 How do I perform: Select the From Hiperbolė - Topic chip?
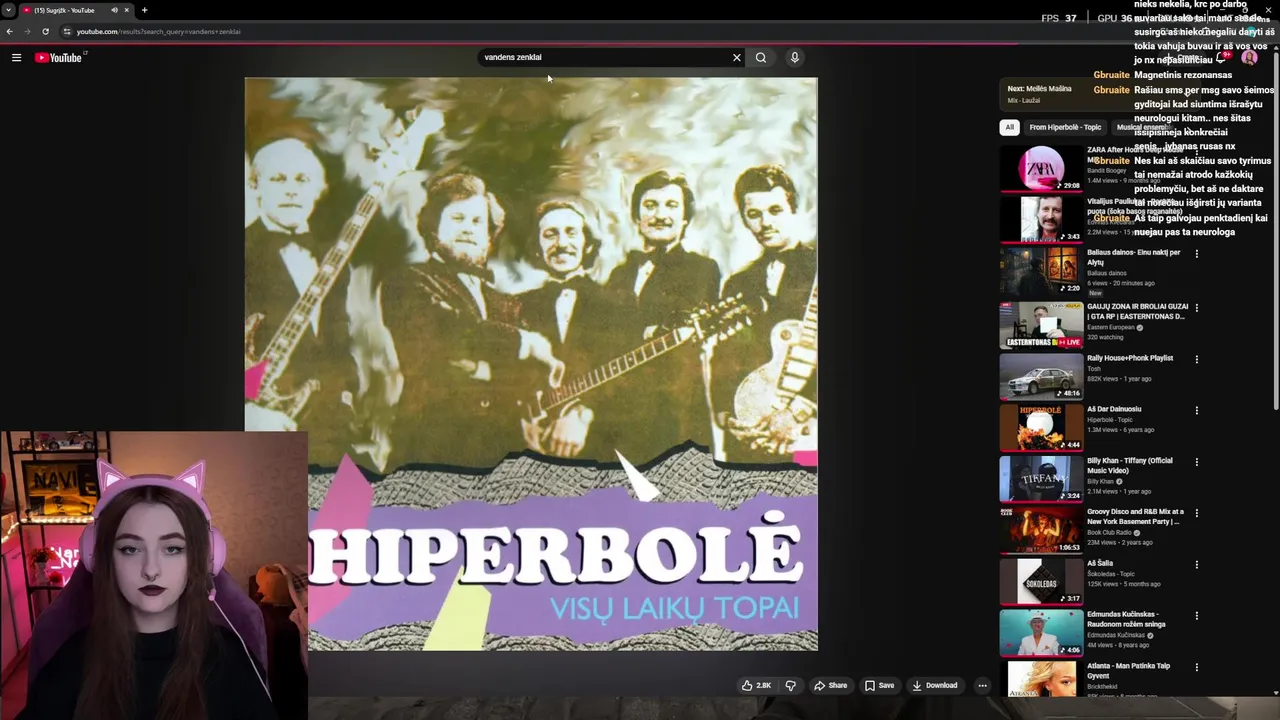[1065, 127]
